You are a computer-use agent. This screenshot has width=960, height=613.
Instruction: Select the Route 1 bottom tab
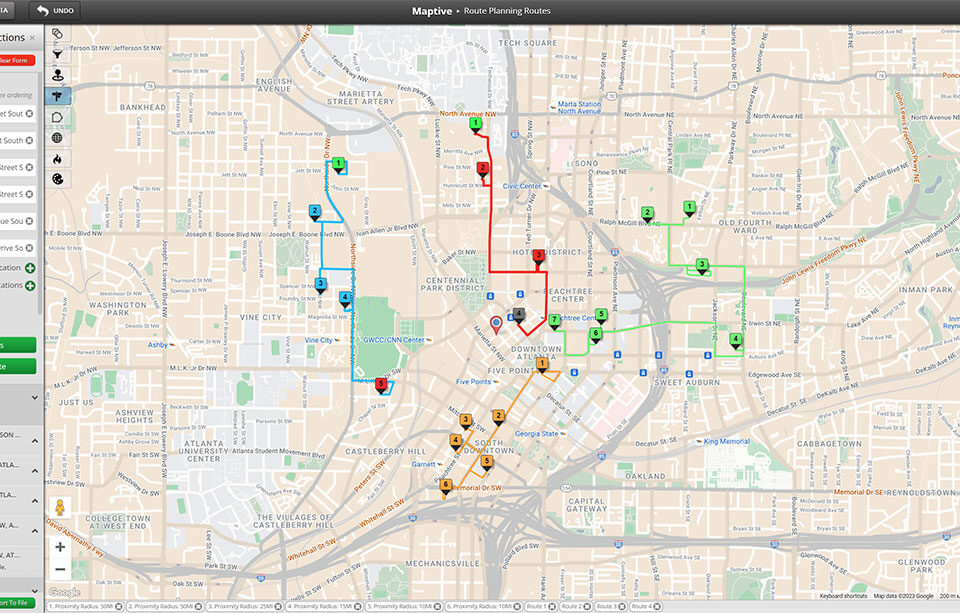(x=536, y=607)
